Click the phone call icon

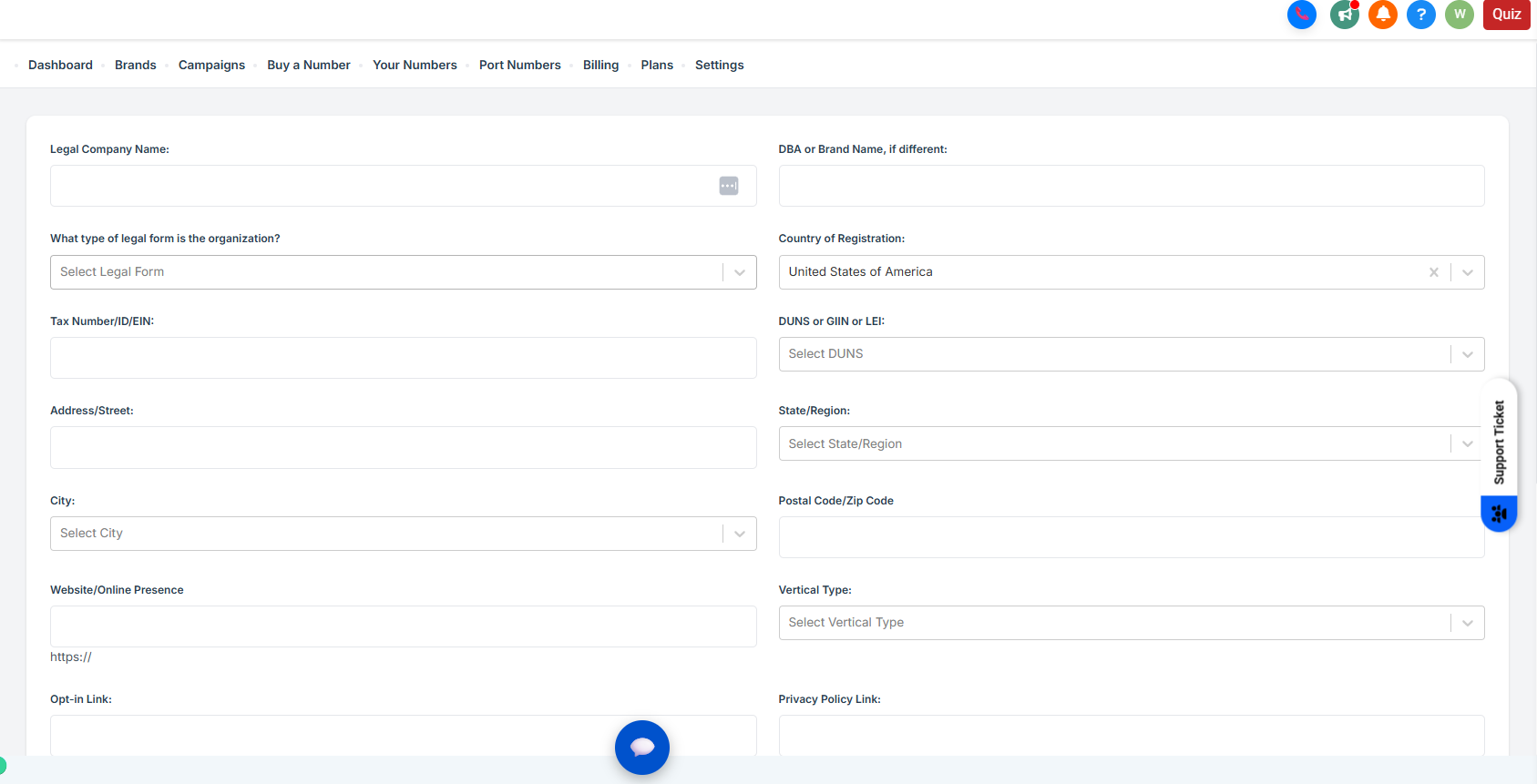[x=1301, y=15]
